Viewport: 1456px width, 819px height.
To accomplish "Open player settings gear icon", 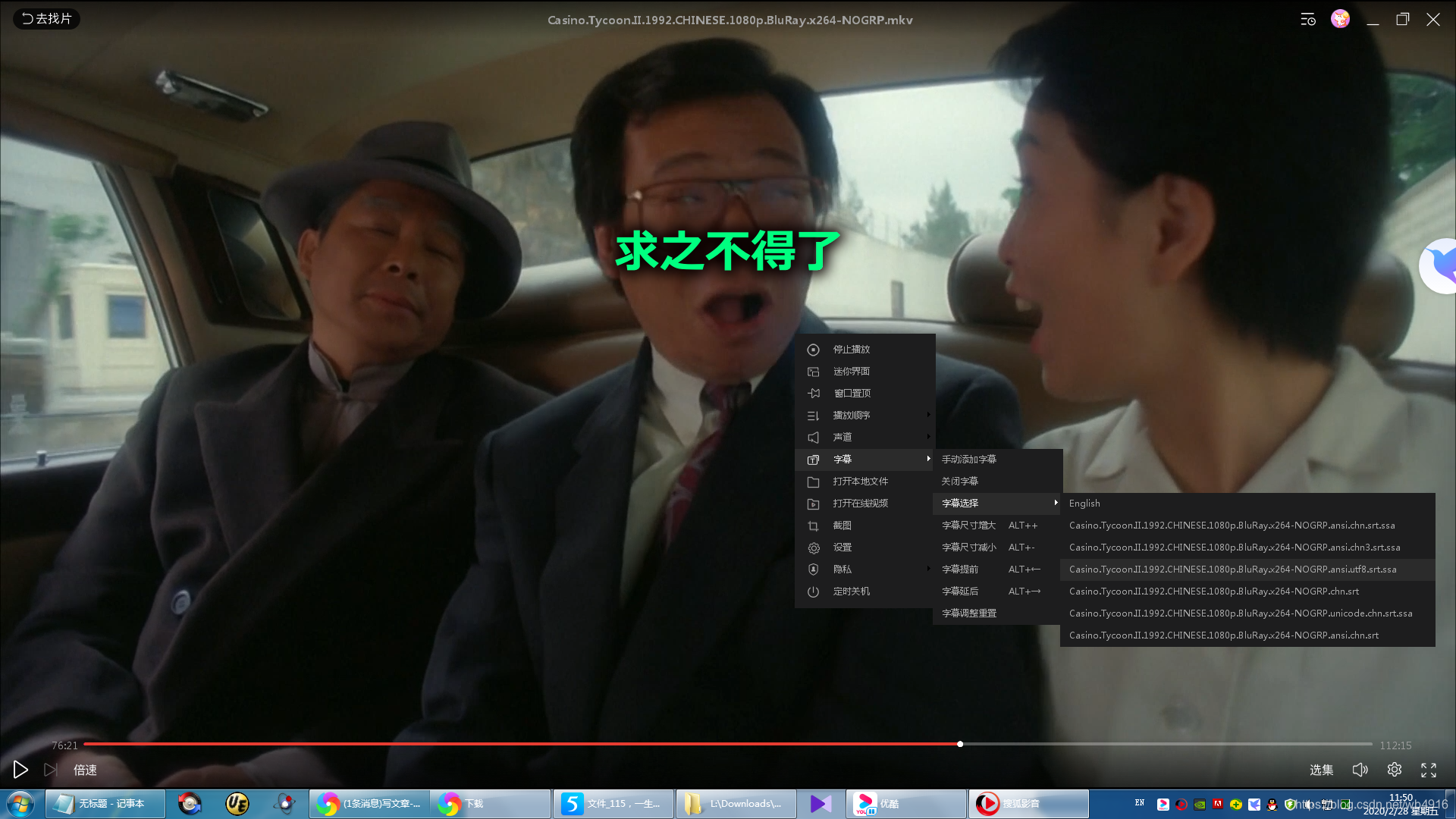I will 1394,770.
